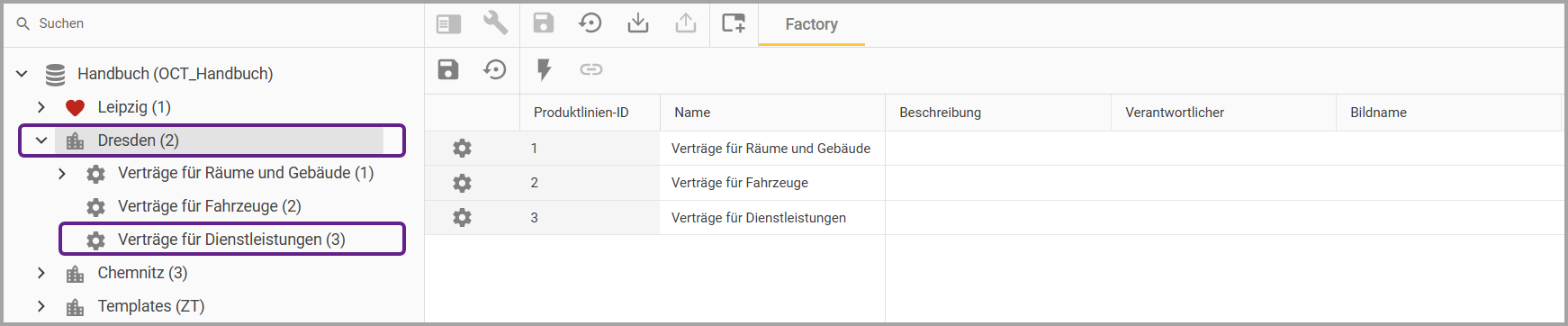The image size is (1568, 326).
Task: Open the new window icon
Action: tap(734, 23)
